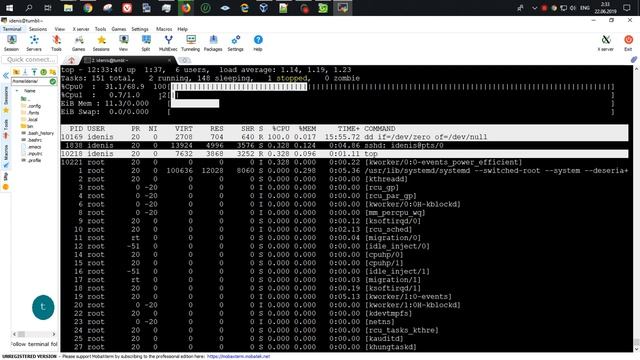Image resolution: width=640 pixels, height=360 pixels.
Task: Select the bin folder
Action: pos(27,126)
